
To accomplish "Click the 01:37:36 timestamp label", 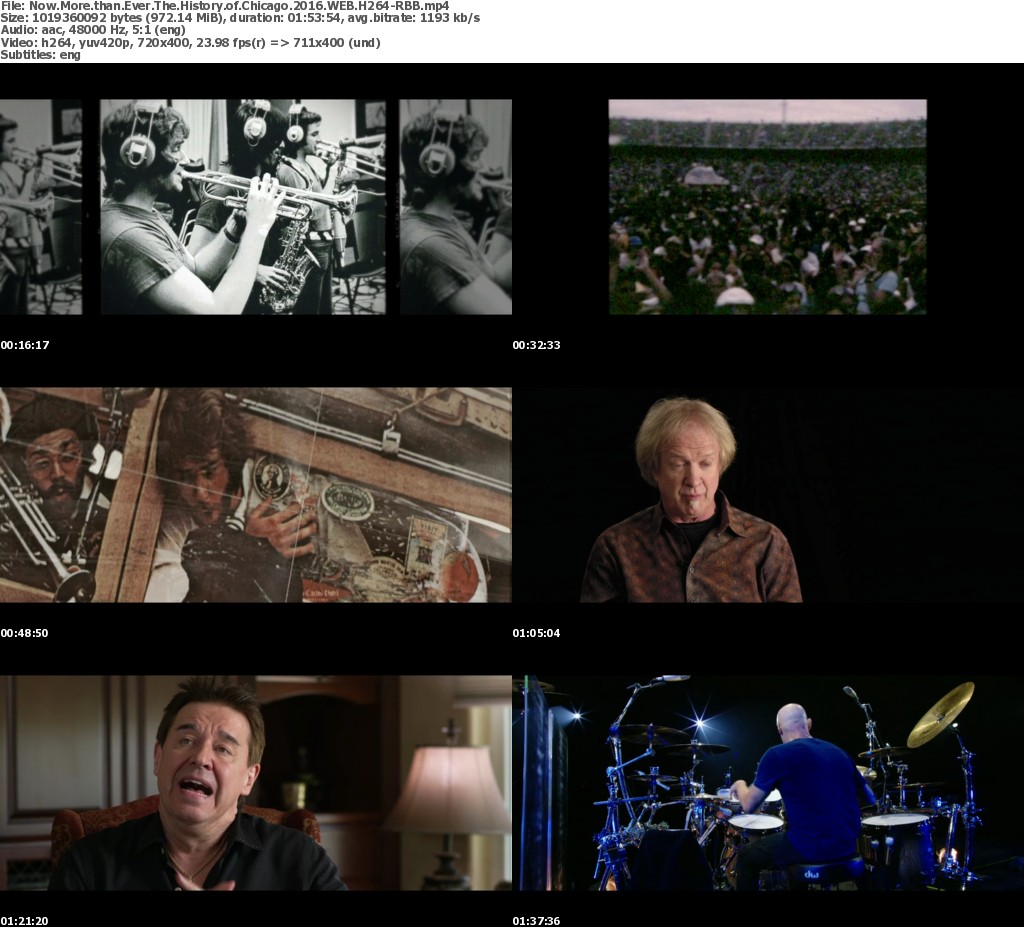I will tap(537, 921).
